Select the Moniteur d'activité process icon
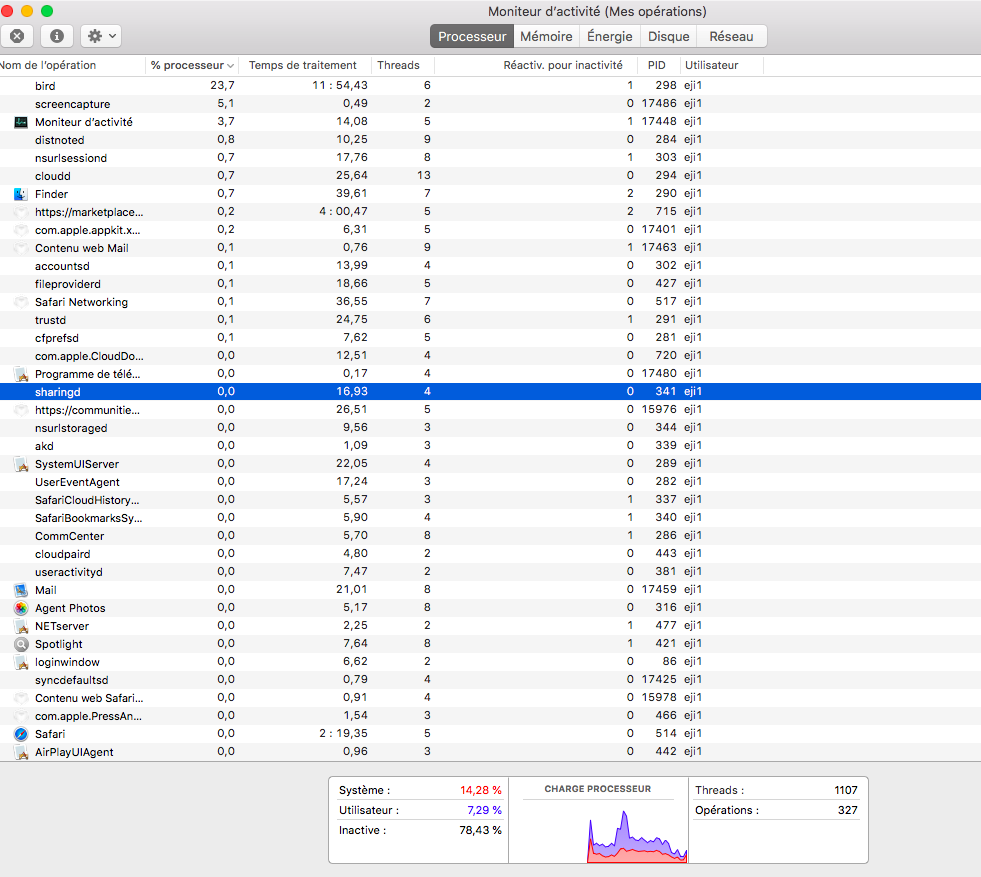Viewport: 981px width, 877px height. tap(21, 122)
